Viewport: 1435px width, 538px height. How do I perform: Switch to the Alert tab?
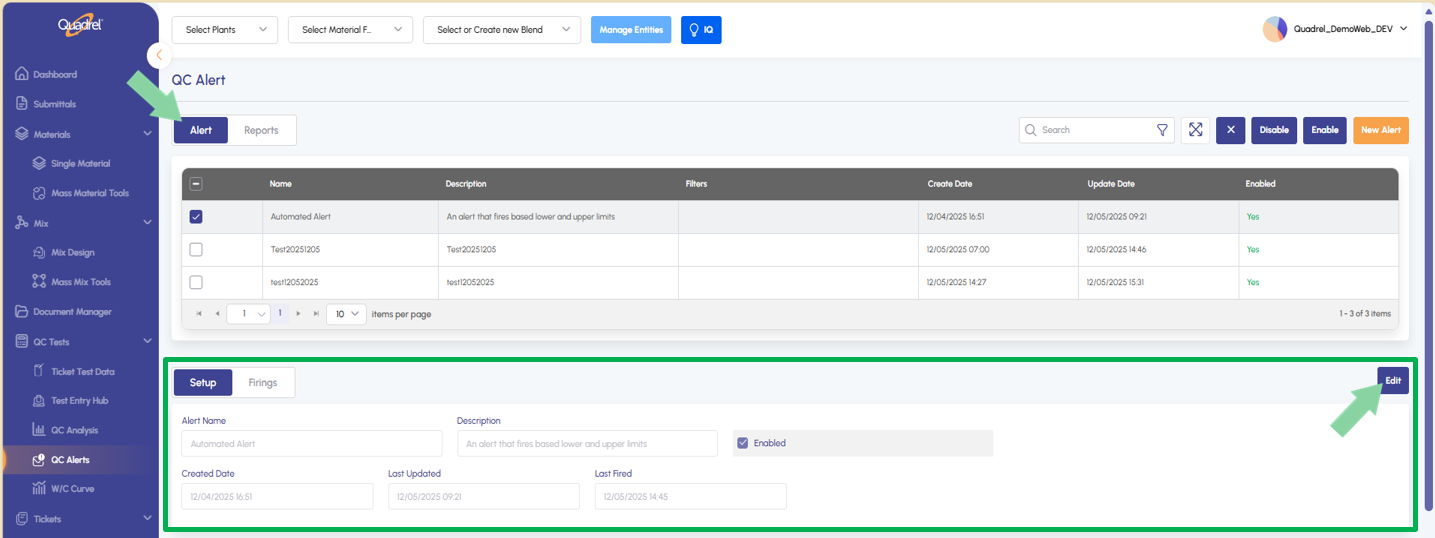point(201,130)
